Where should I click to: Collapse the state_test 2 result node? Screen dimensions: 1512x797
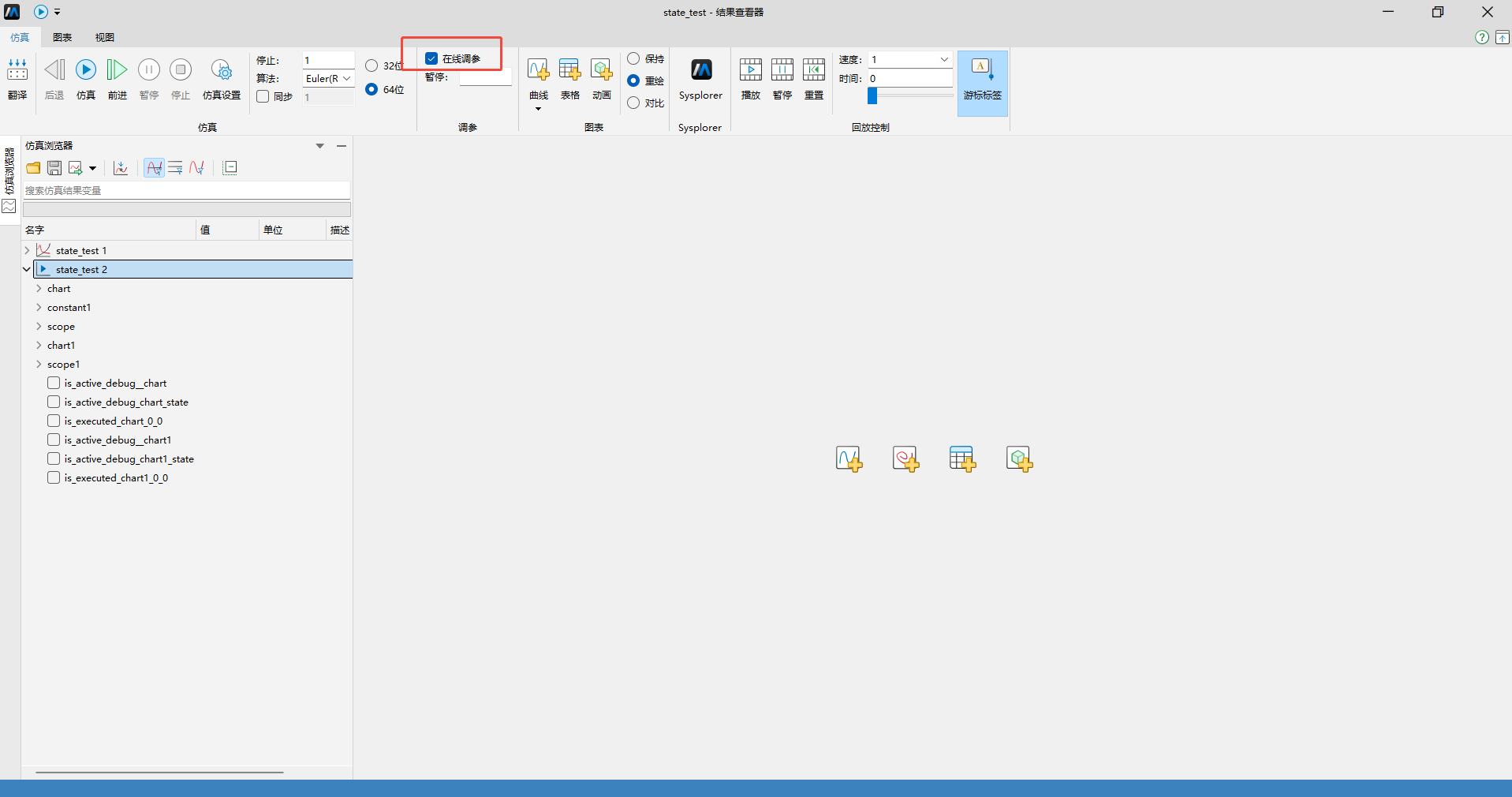click(x=27, y=269)
